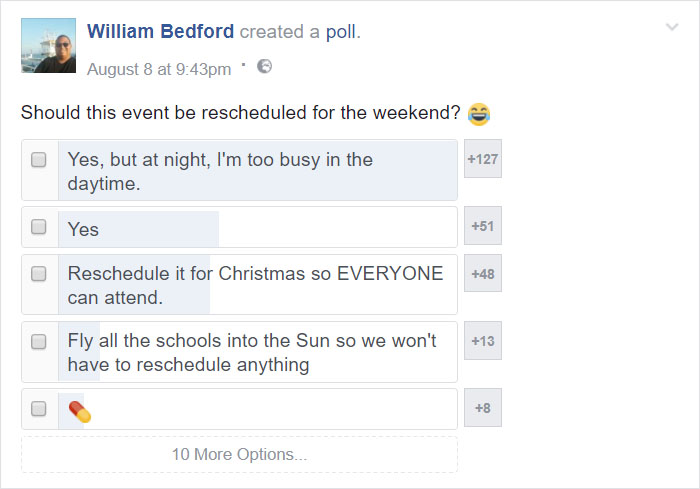Click the 'poll' link in header
This screenshot has height=489, width=700.
click(342, 32)
